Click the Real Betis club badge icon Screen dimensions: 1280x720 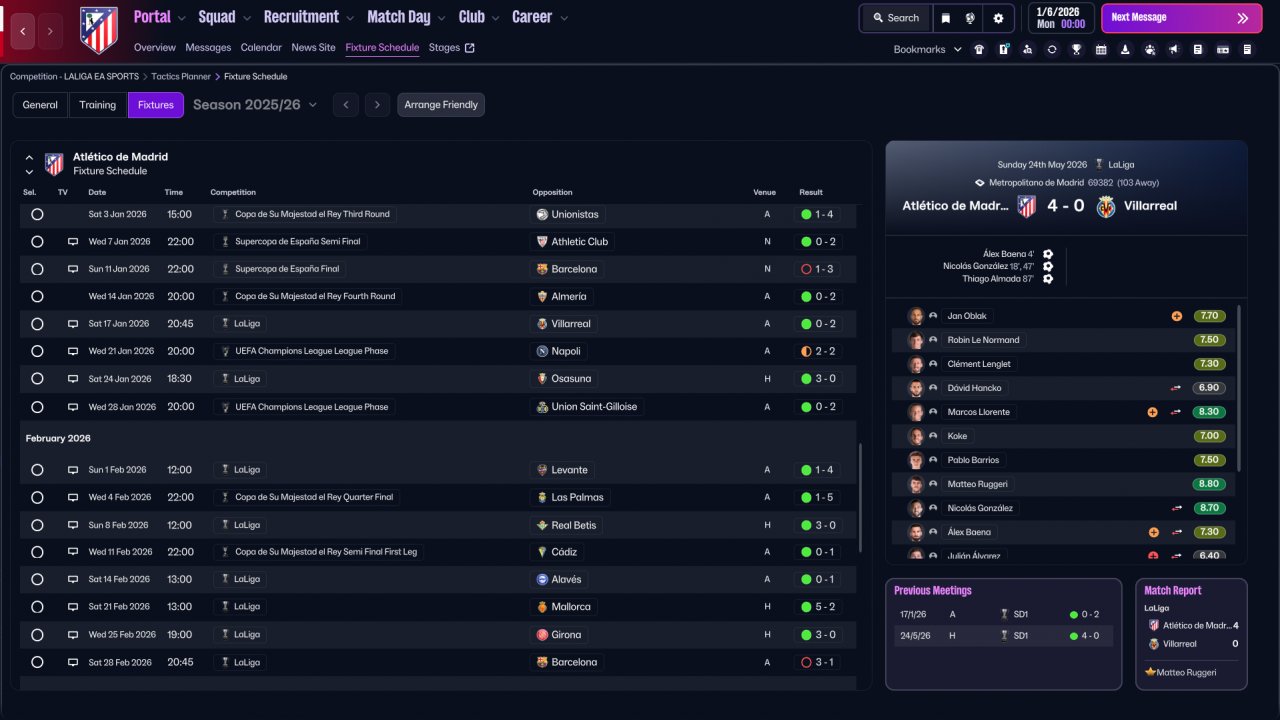point(542,525)
